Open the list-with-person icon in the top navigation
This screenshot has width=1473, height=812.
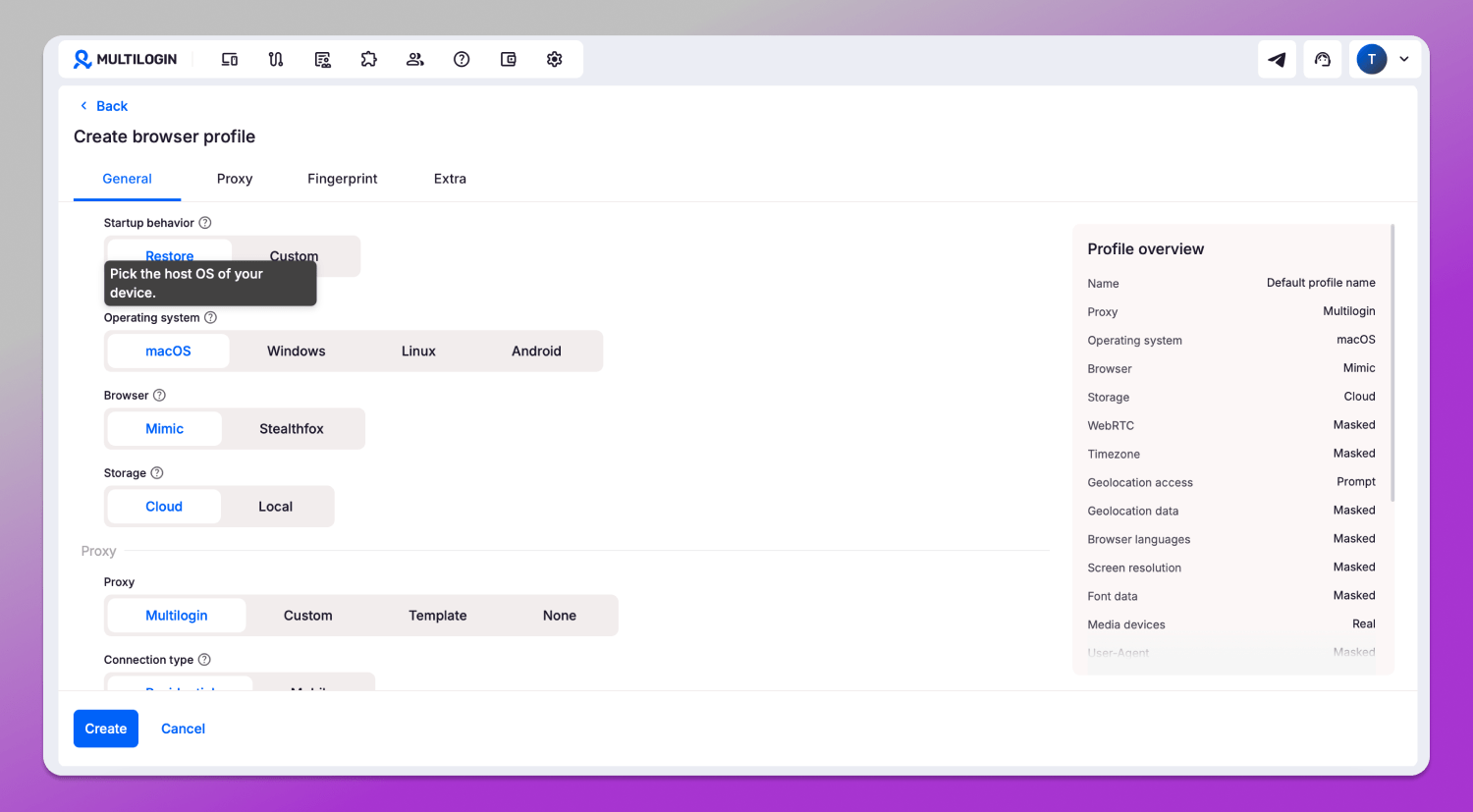(322, 59)
